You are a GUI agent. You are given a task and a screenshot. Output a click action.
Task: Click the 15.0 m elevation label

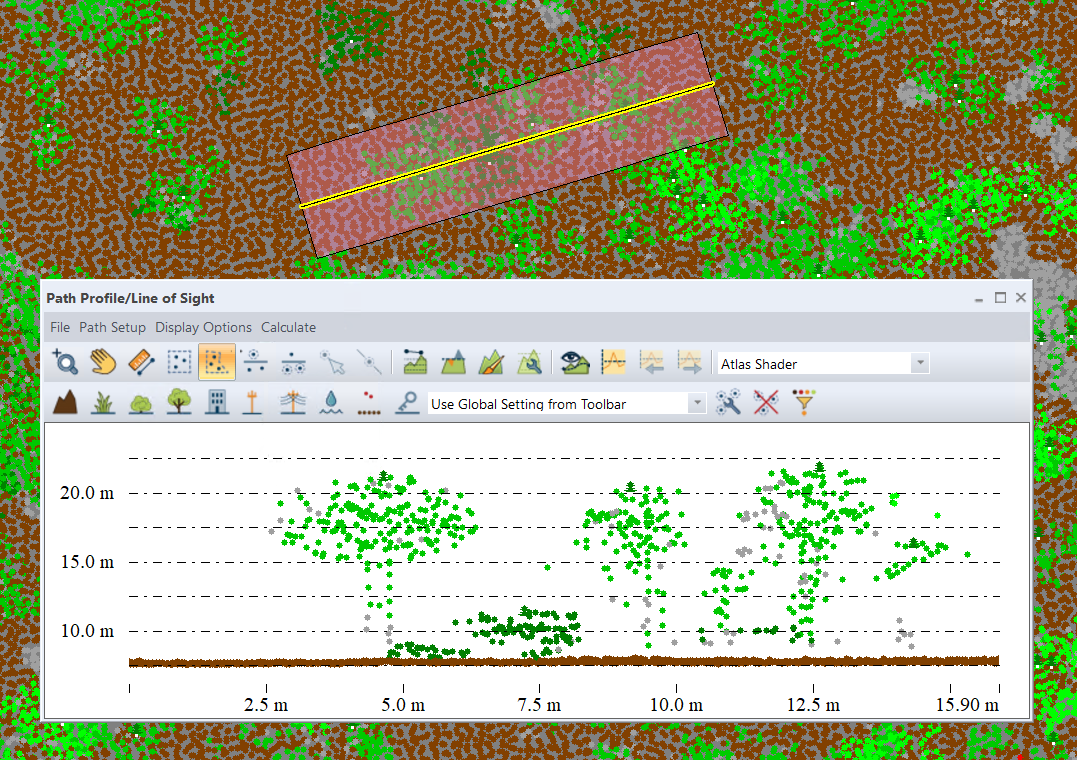87,562
